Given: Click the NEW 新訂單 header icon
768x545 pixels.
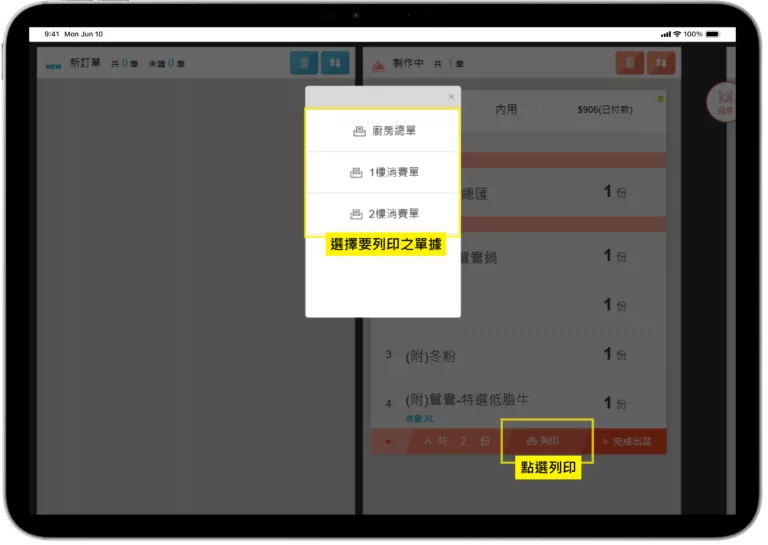Looking at the screenshot, I should point(54,64).
